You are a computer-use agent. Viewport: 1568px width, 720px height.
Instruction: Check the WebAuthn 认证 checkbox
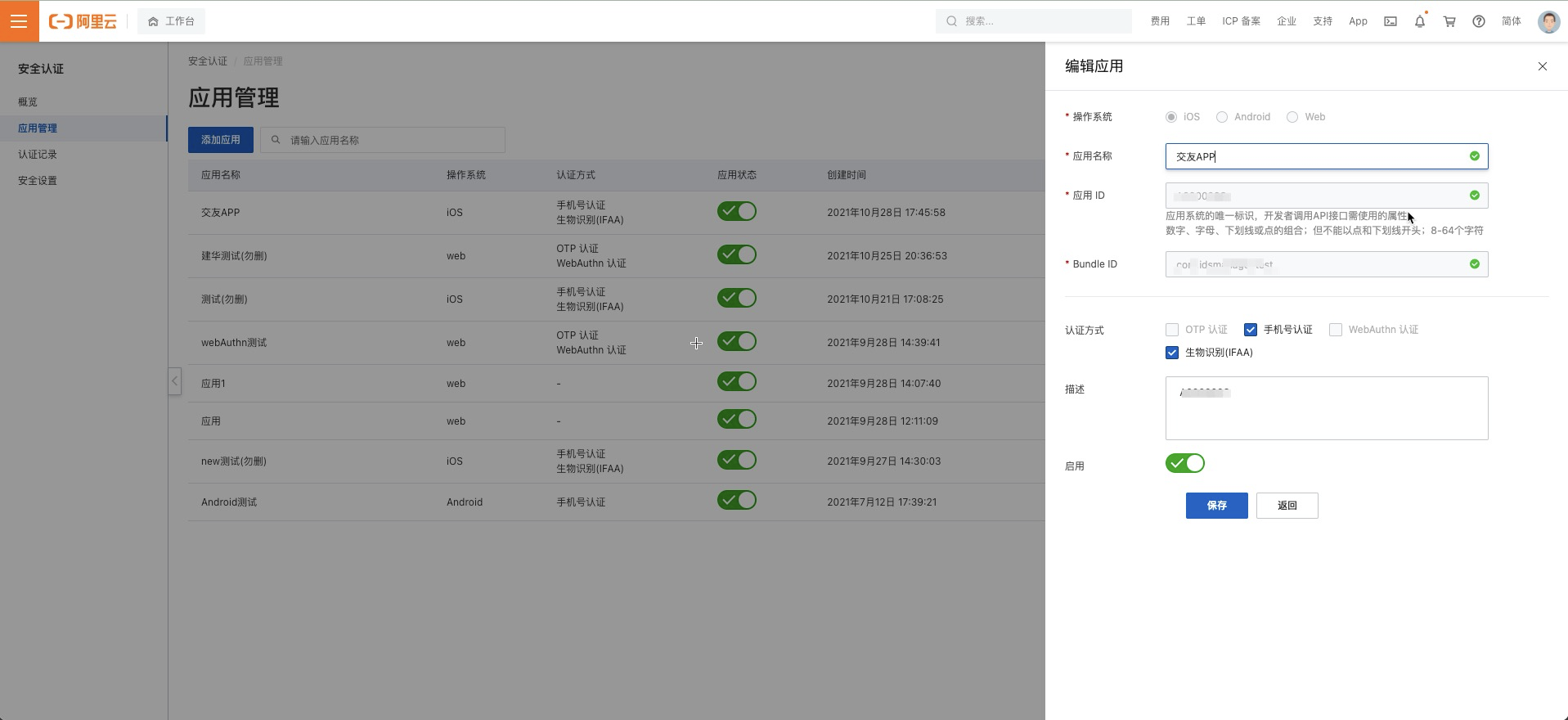pyautogui.click(x=1336, y=330)
